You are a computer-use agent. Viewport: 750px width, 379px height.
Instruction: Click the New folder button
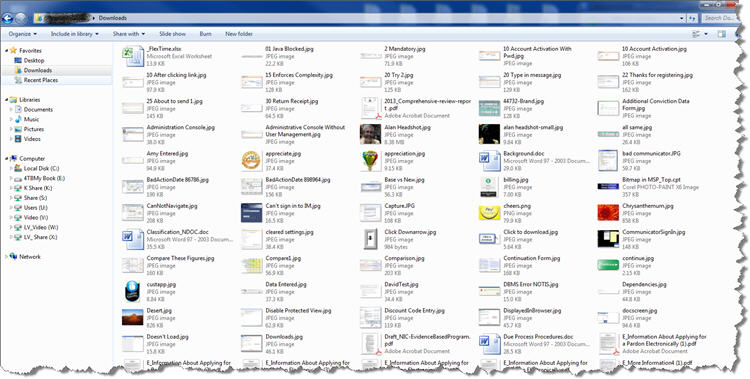[239, 34]
